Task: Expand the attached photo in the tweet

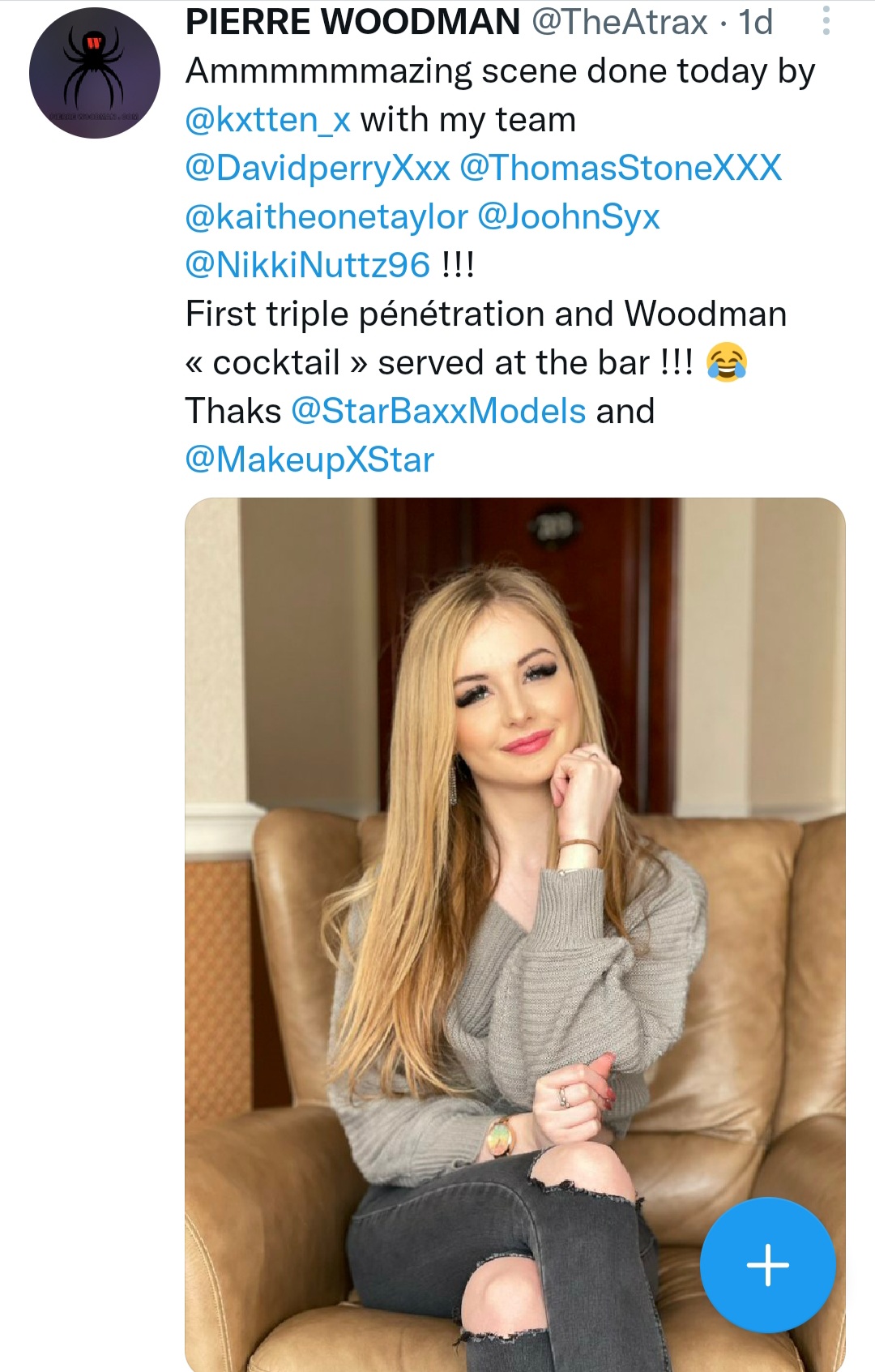Action: tap(515, 891)
